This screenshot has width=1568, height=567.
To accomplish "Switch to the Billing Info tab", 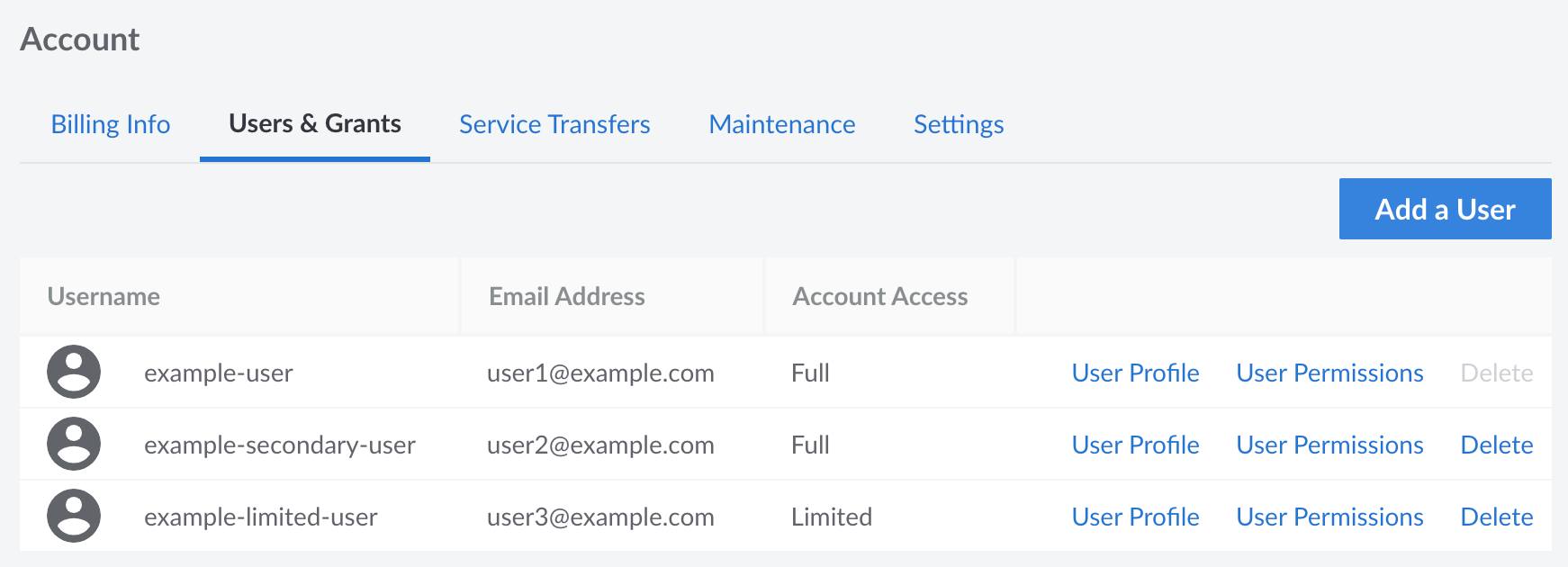I will [x=111, y=124].
